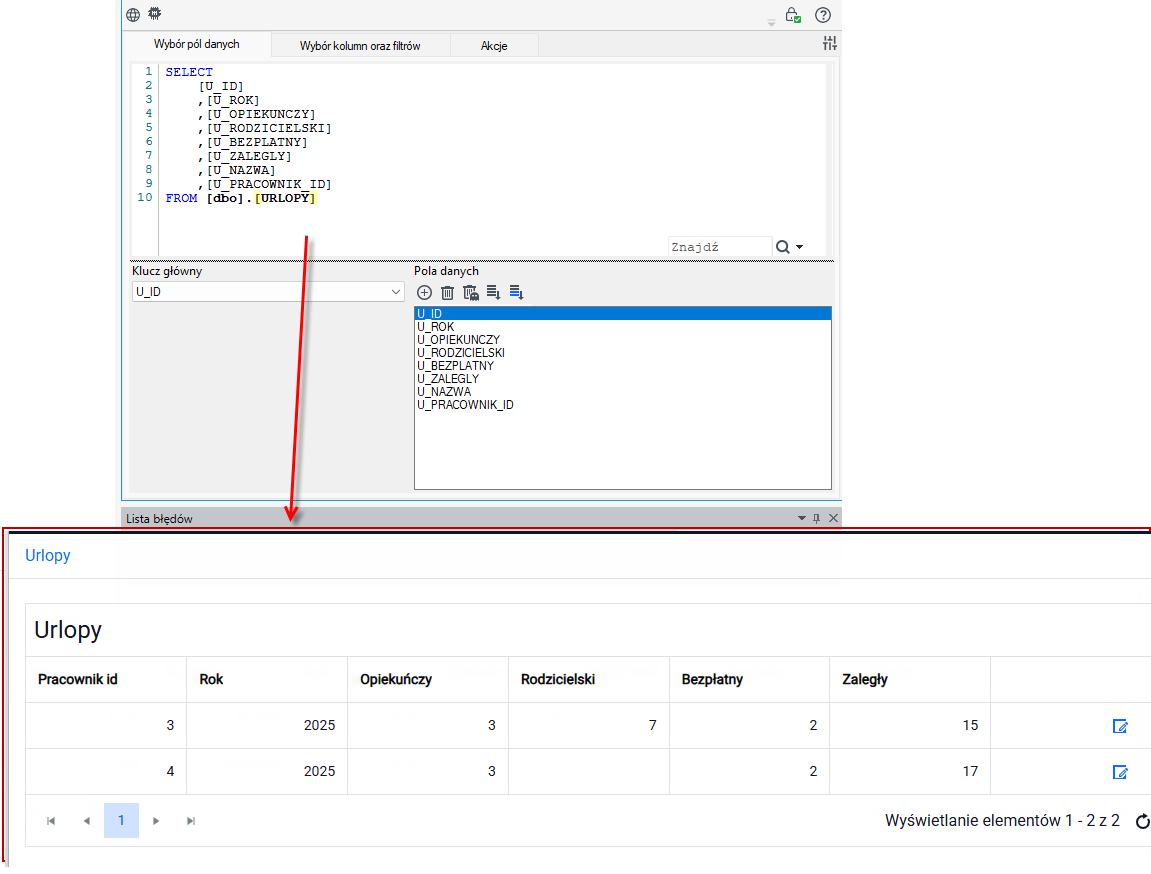
Task: Expand the small toolbar overflow arrow near the padlock
Action: [771, 23]
